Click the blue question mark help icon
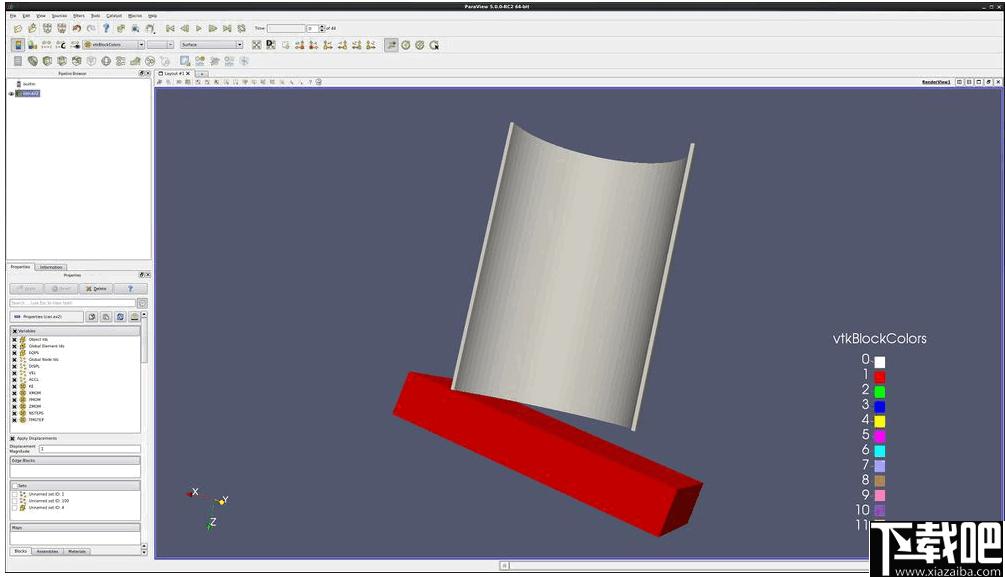The height and width of the screenshot is (577, 1005). (106, 28)
